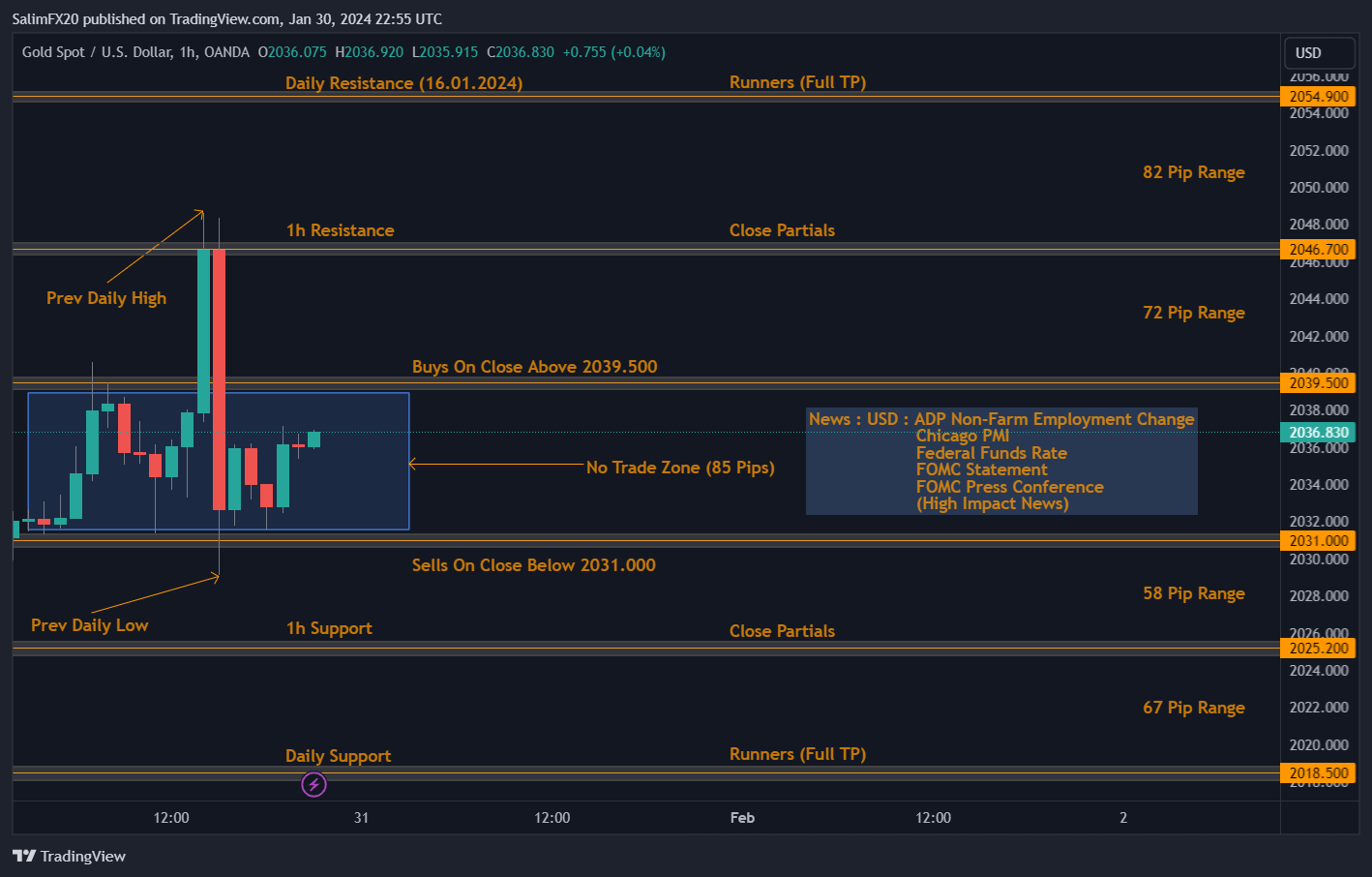The height and width of the screenshot is (877, 1372).
Task: Click the 12:00 timestamp on the bottom axis
Action: tap(170, 817)
